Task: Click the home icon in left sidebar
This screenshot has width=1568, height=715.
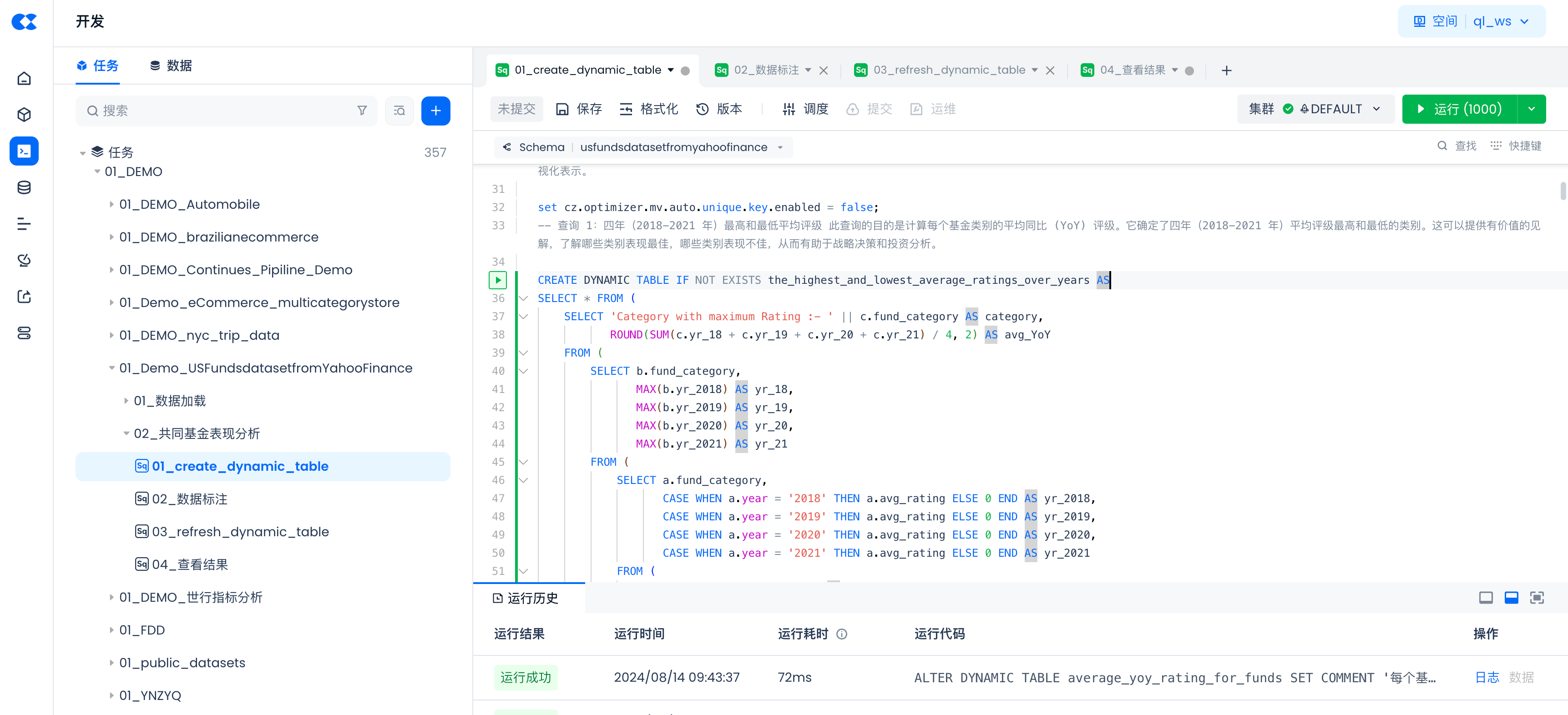Action: 25,79
